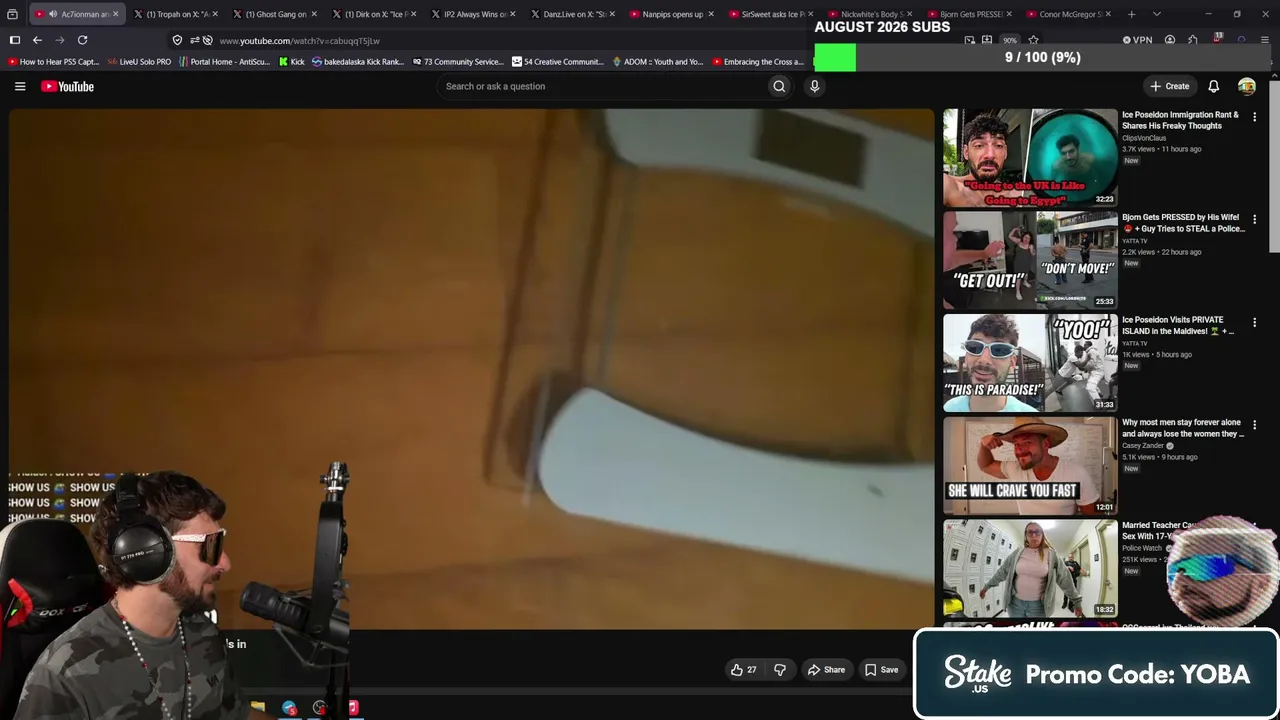Open YouTube notifications bell

pos(1213,86)
